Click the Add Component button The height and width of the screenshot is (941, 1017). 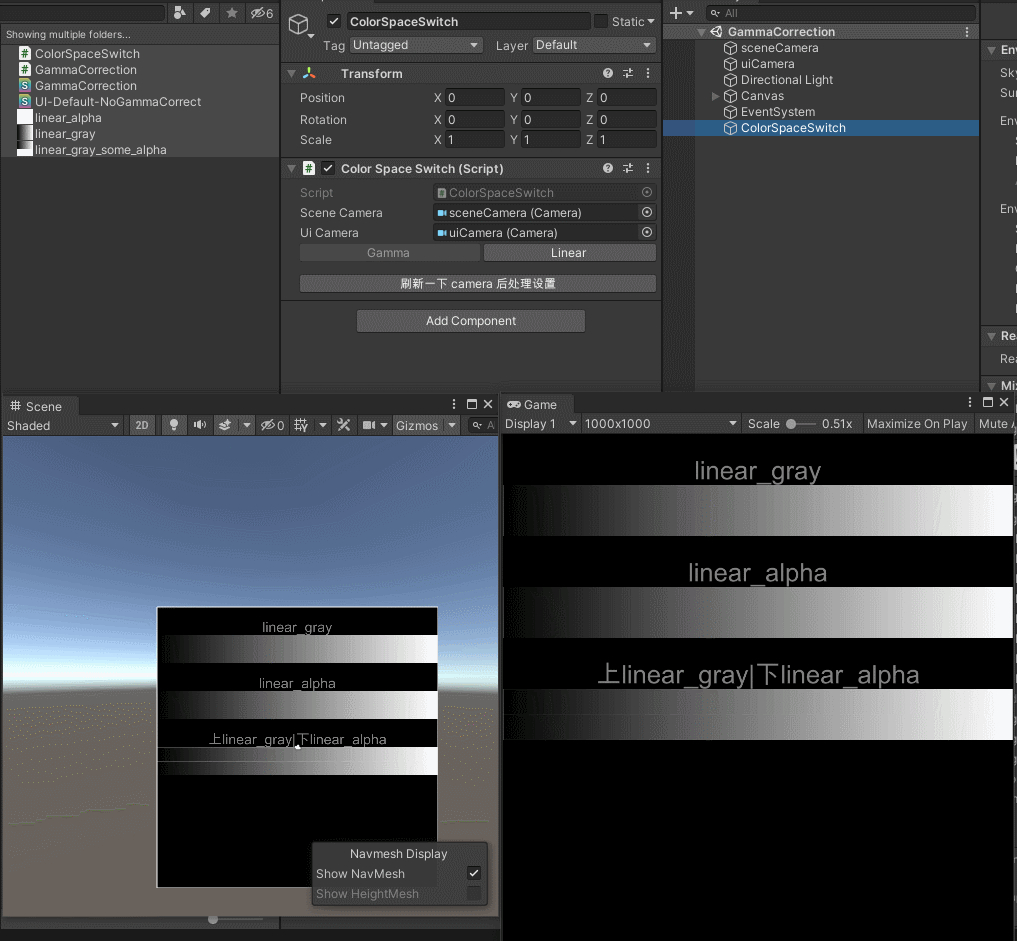click(470, 321)
